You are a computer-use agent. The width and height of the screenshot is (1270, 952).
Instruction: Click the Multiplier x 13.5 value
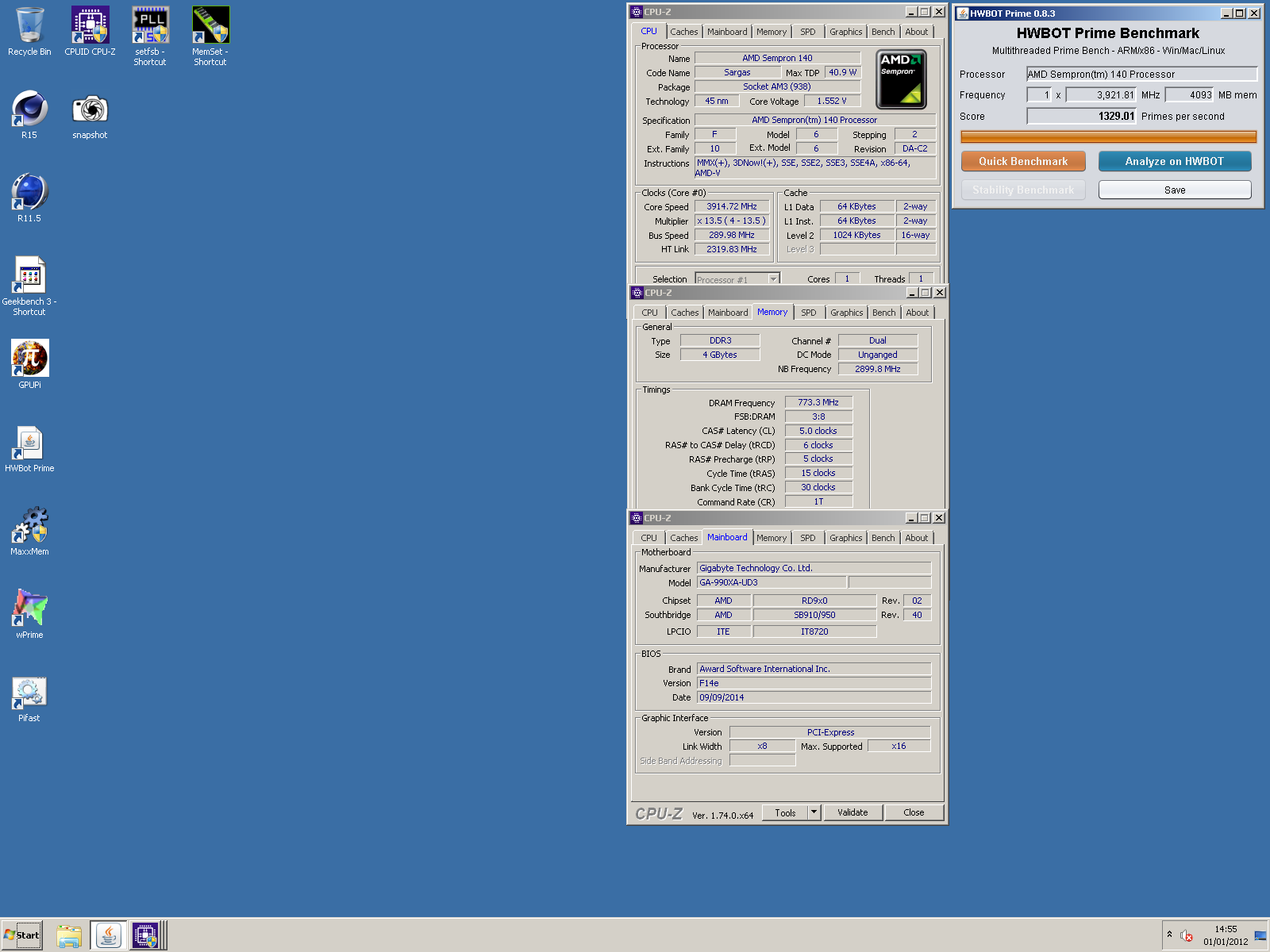pyautogui.click(x=732, y=221)
